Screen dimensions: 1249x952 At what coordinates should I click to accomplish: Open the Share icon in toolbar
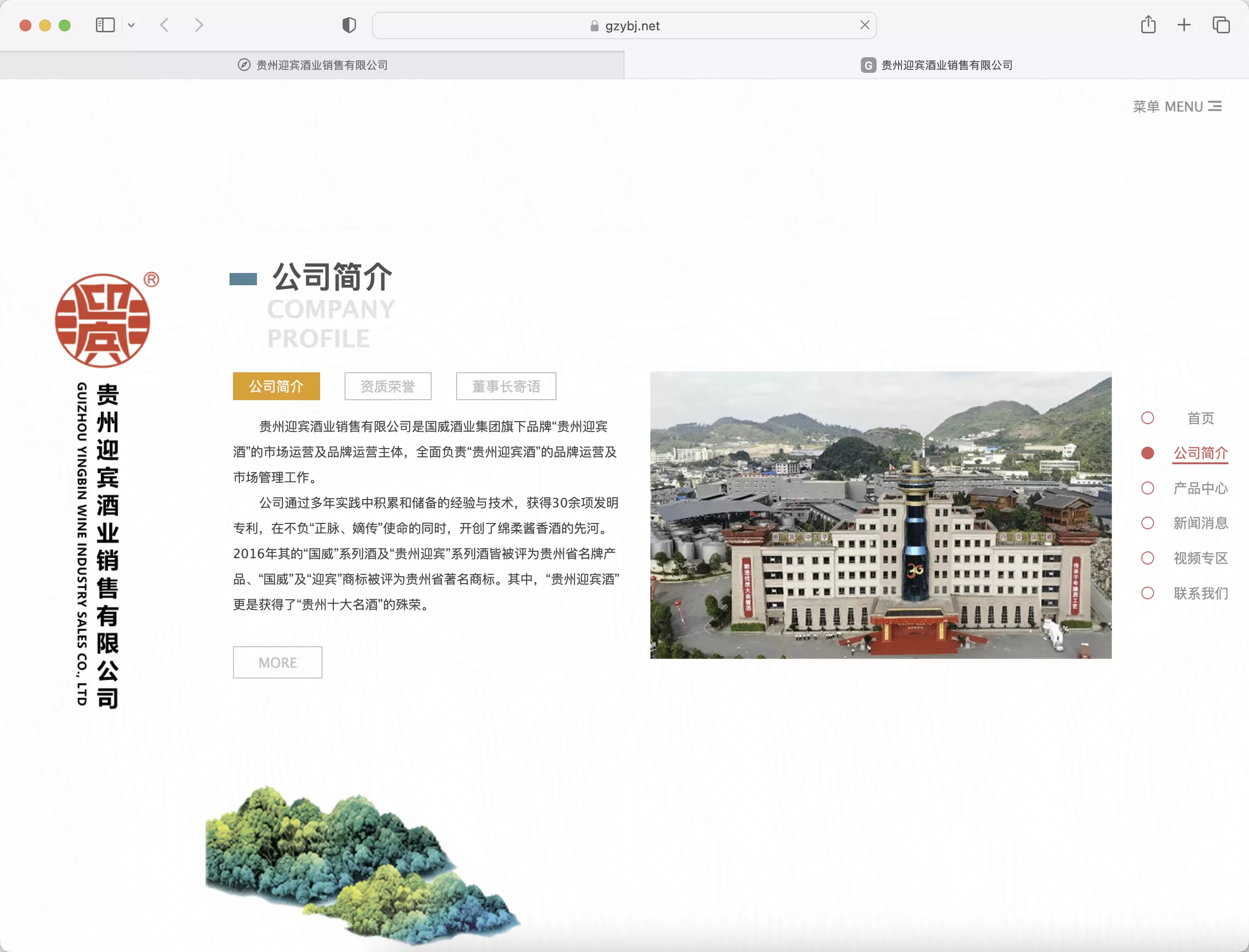tap(1148, 25)
